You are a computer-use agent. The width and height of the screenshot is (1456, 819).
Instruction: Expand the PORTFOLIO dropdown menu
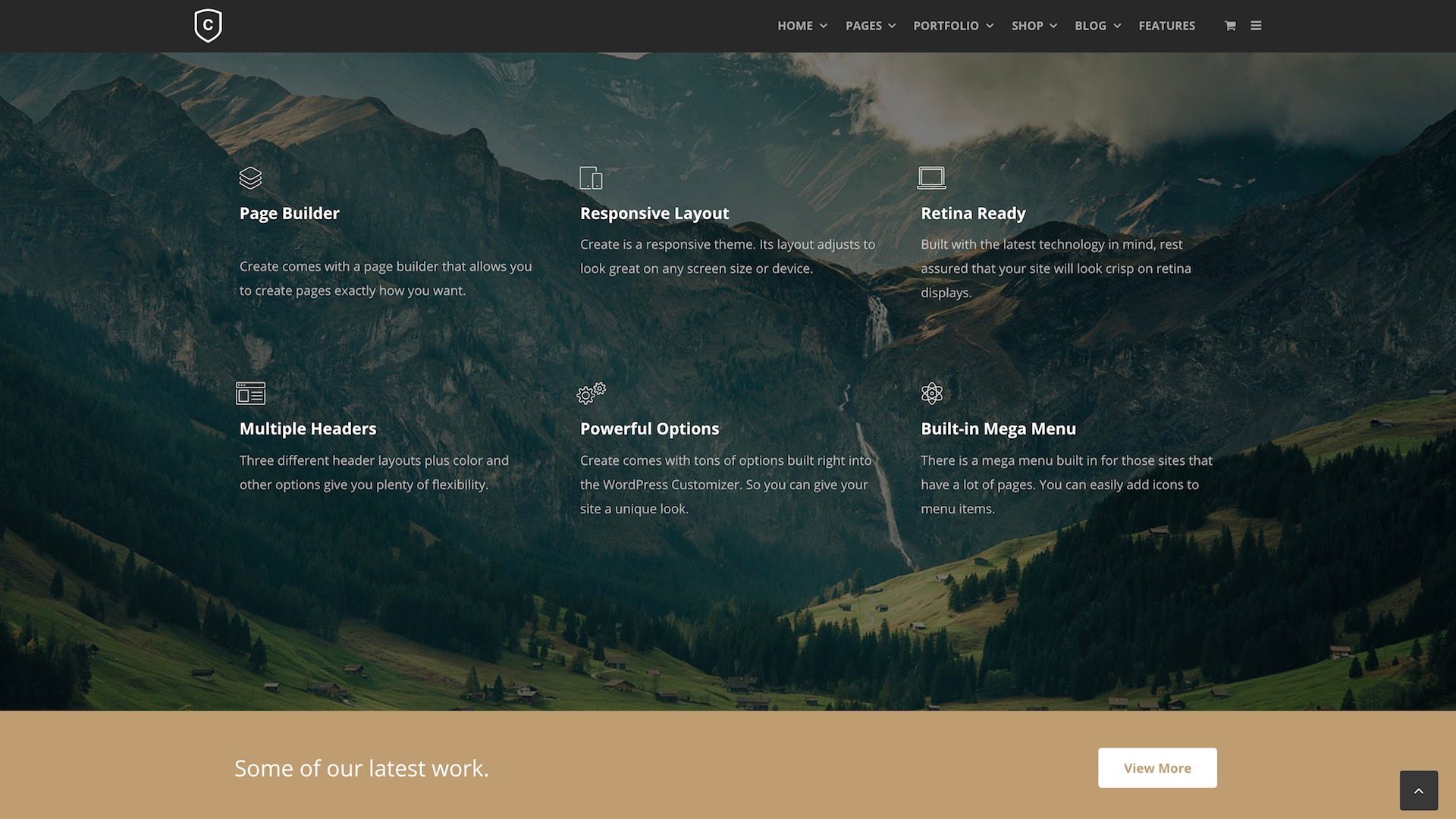pyautogui.click(x=953, y=26)
